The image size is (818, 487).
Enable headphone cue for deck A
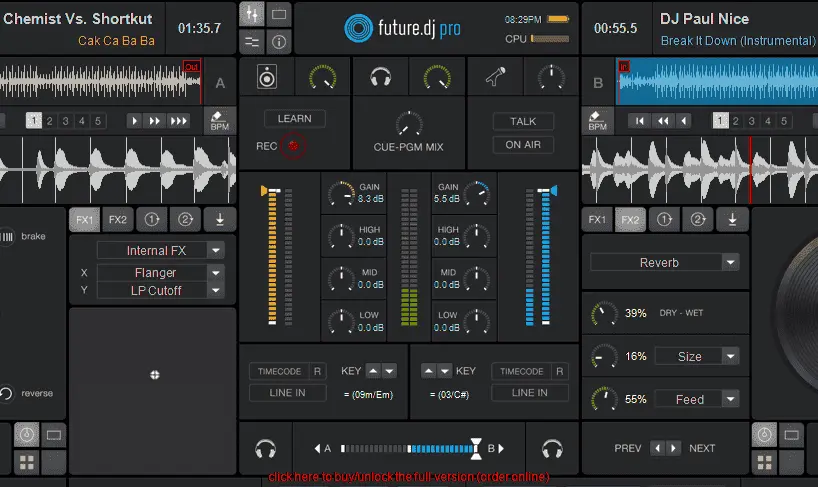265,448
